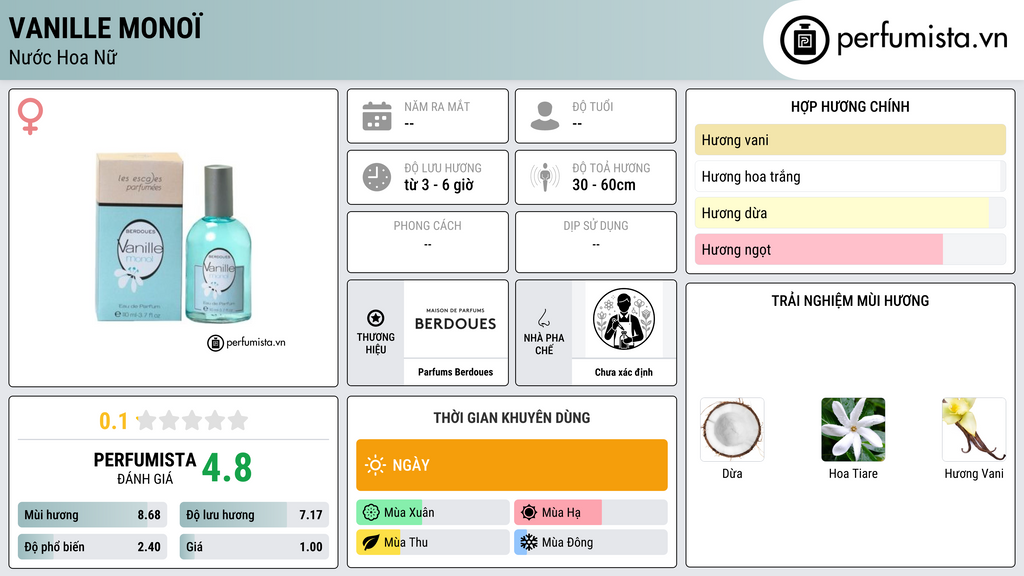Click the flower icon for Mùa Xuân

tap(371, 513)
